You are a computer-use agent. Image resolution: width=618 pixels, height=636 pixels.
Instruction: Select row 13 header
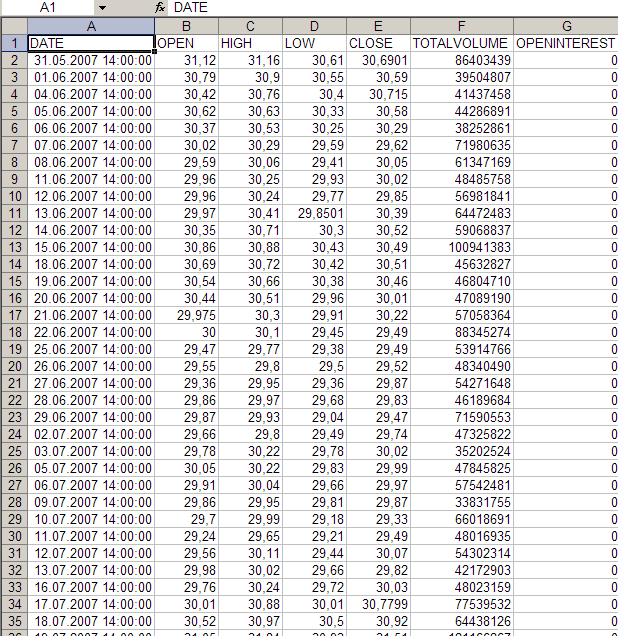(x=13, y=247)
